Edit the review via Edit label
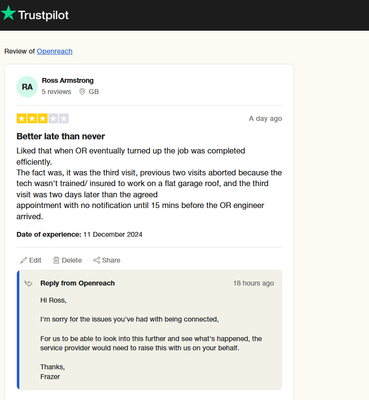The height and width of the screenshot is (400, 369). [x=35, y=260]
